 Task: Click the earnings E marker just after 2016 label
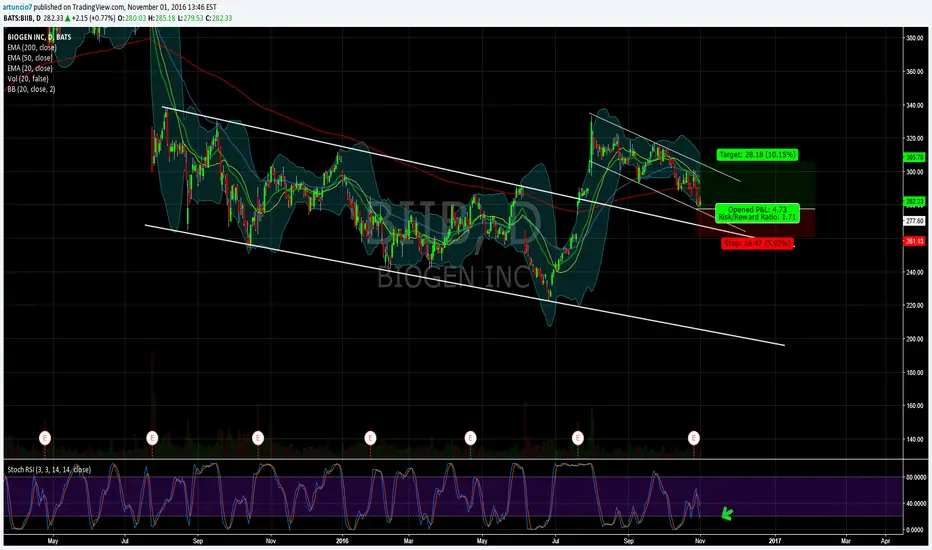point(370,438)
